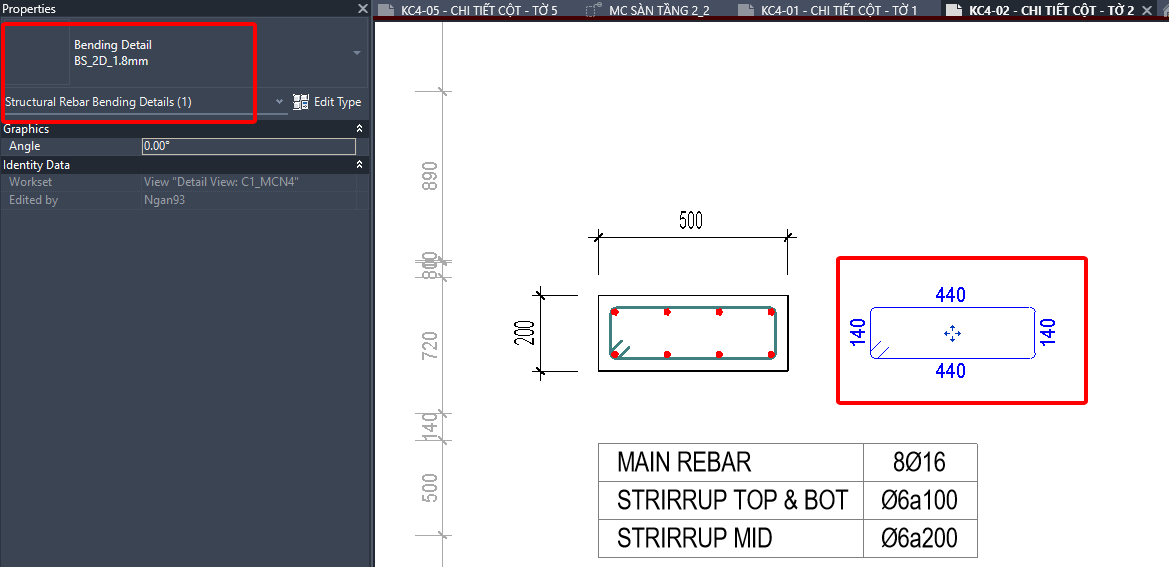Select the green stirrup in column section
Screen dimensions: 1169x567
coord(693,308)
